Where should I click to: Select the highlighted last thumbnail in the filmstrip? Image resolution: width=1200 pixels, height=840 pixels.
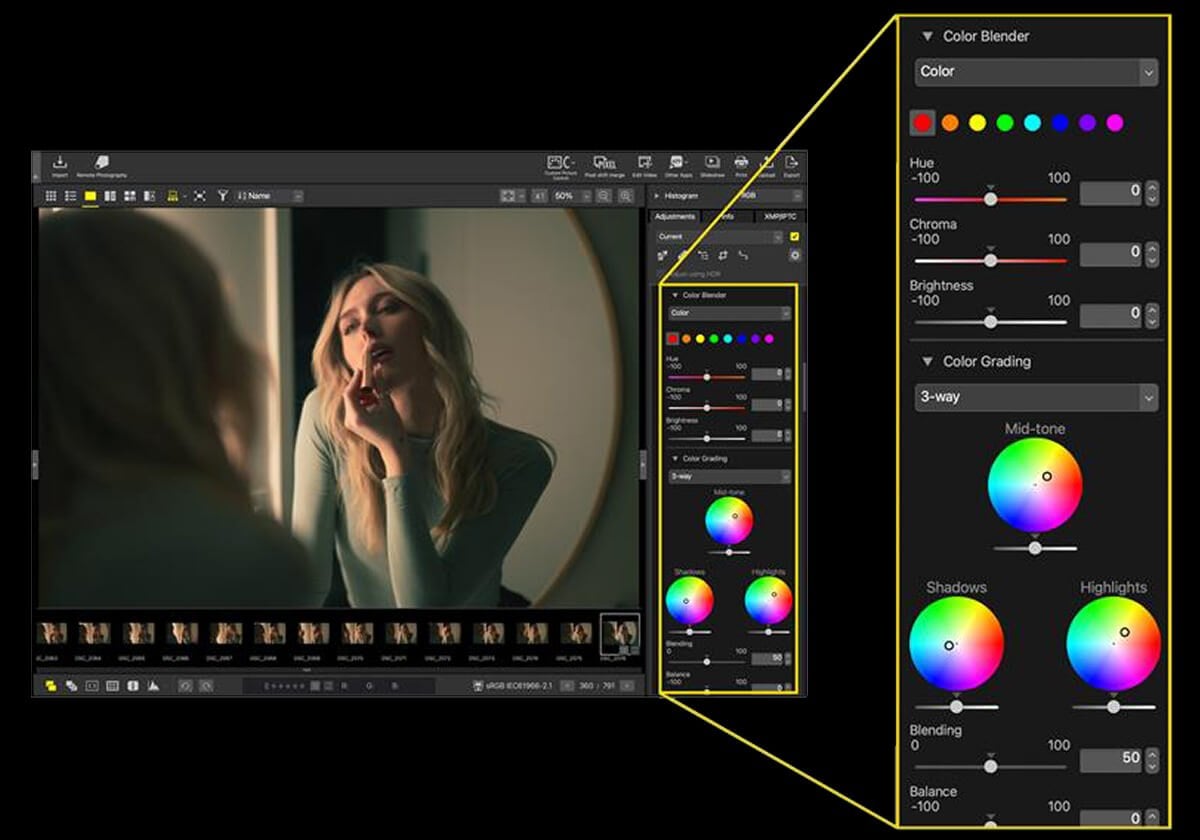pyautogui.click(x=620, y=633)
